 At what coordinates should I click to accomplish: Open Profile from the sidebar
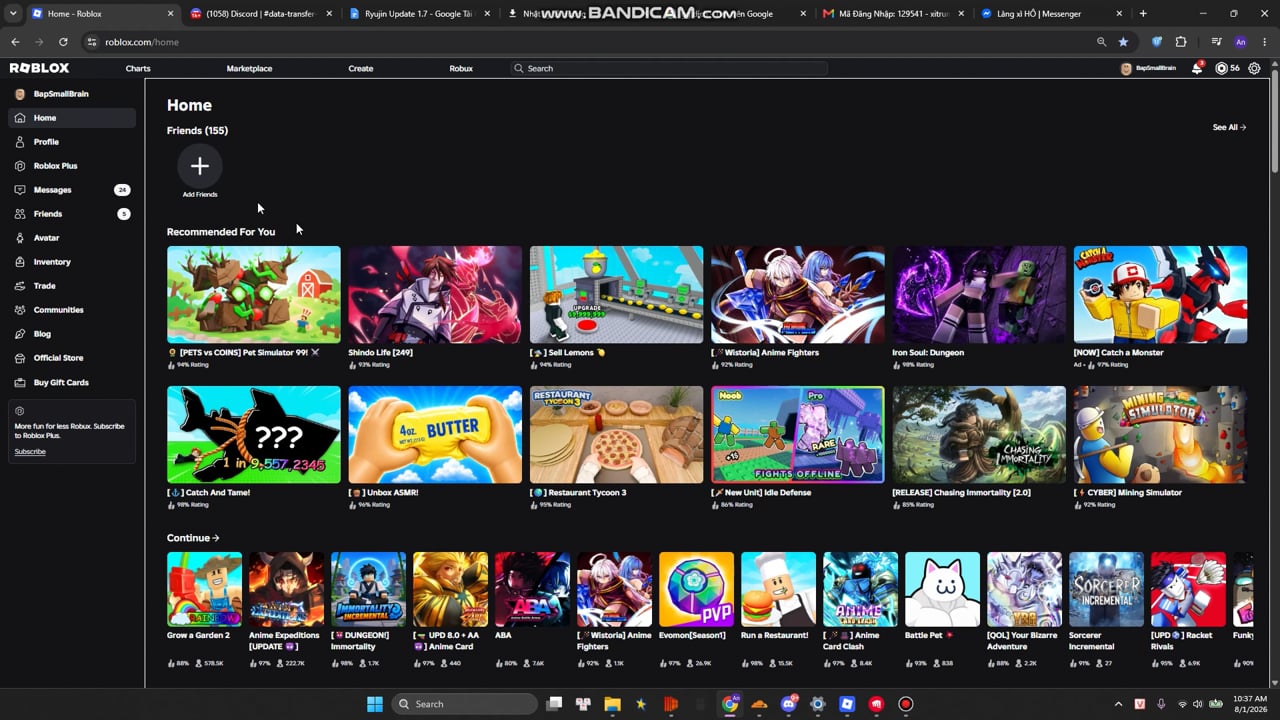(72, 142)
